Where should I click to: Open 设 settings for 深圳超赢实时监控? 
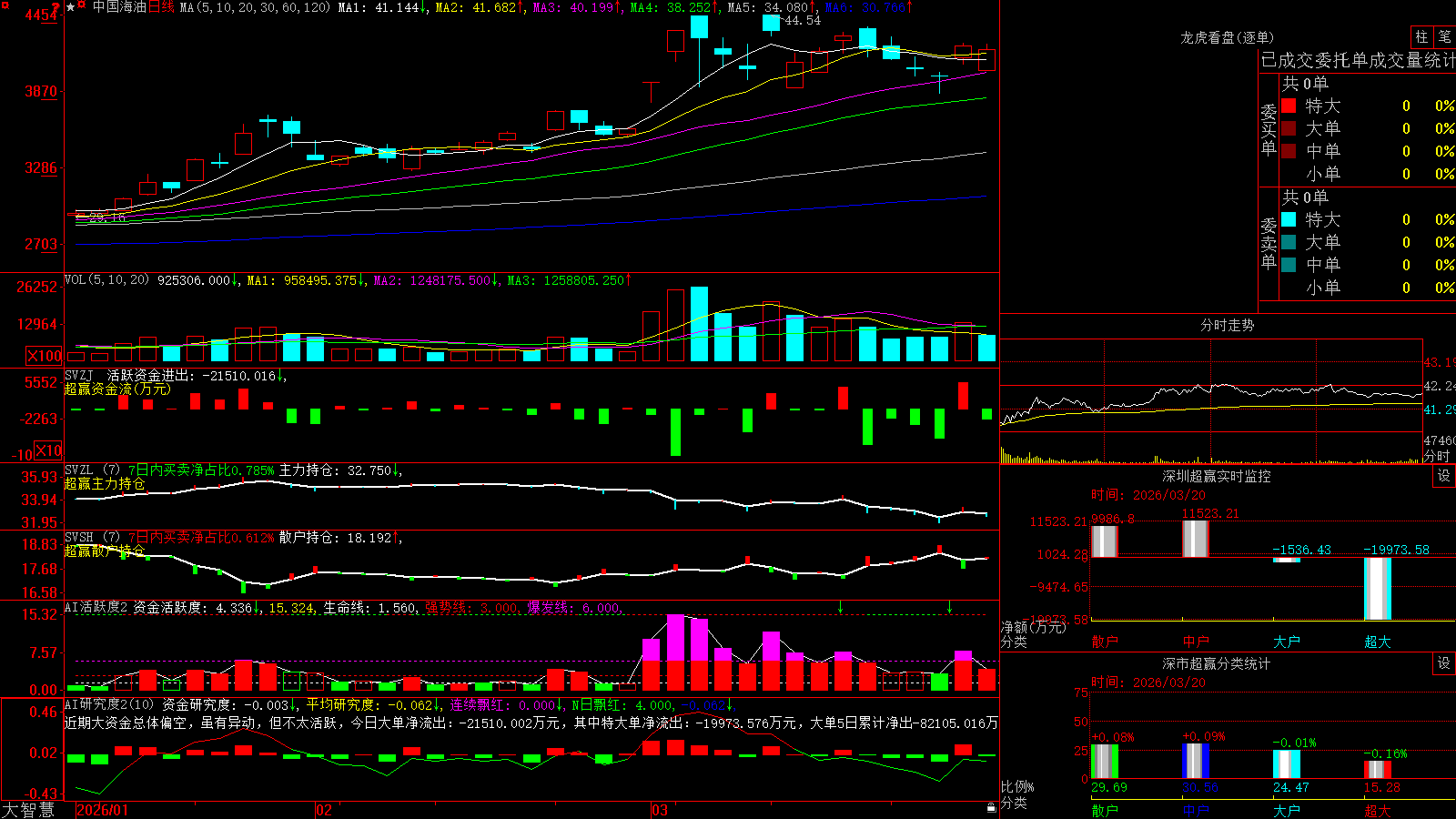1444,476
